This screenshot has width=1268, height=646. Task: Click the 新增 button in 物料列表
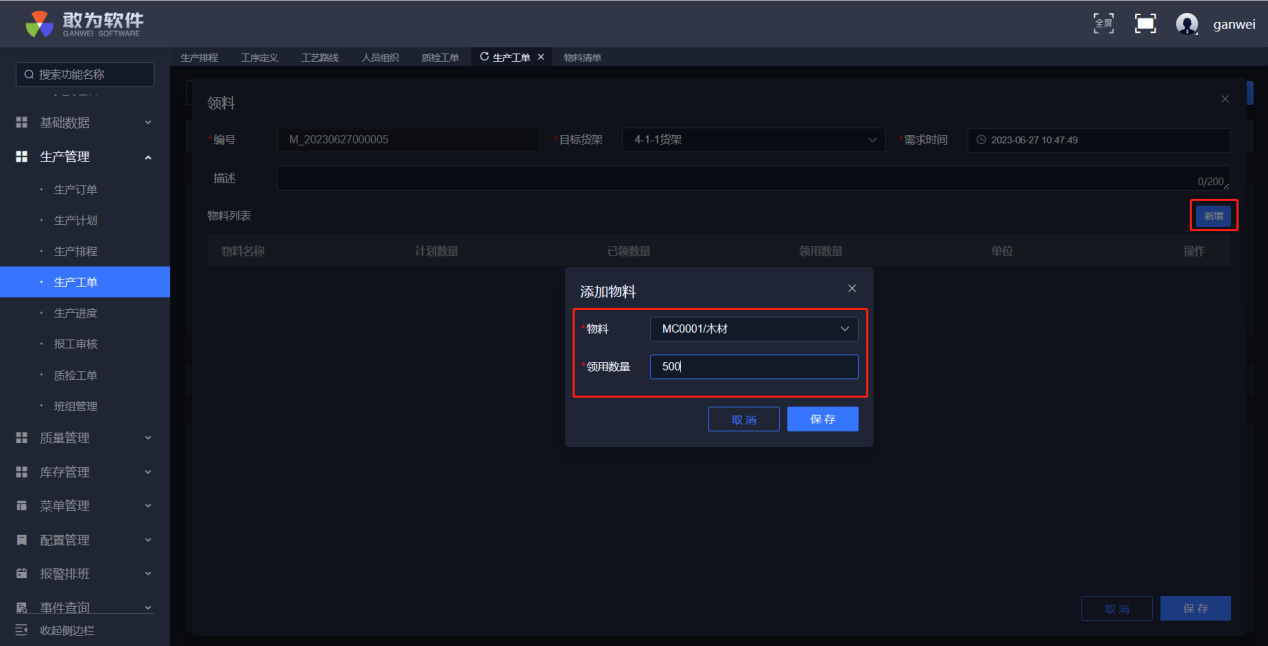[x=1213, y=216]
